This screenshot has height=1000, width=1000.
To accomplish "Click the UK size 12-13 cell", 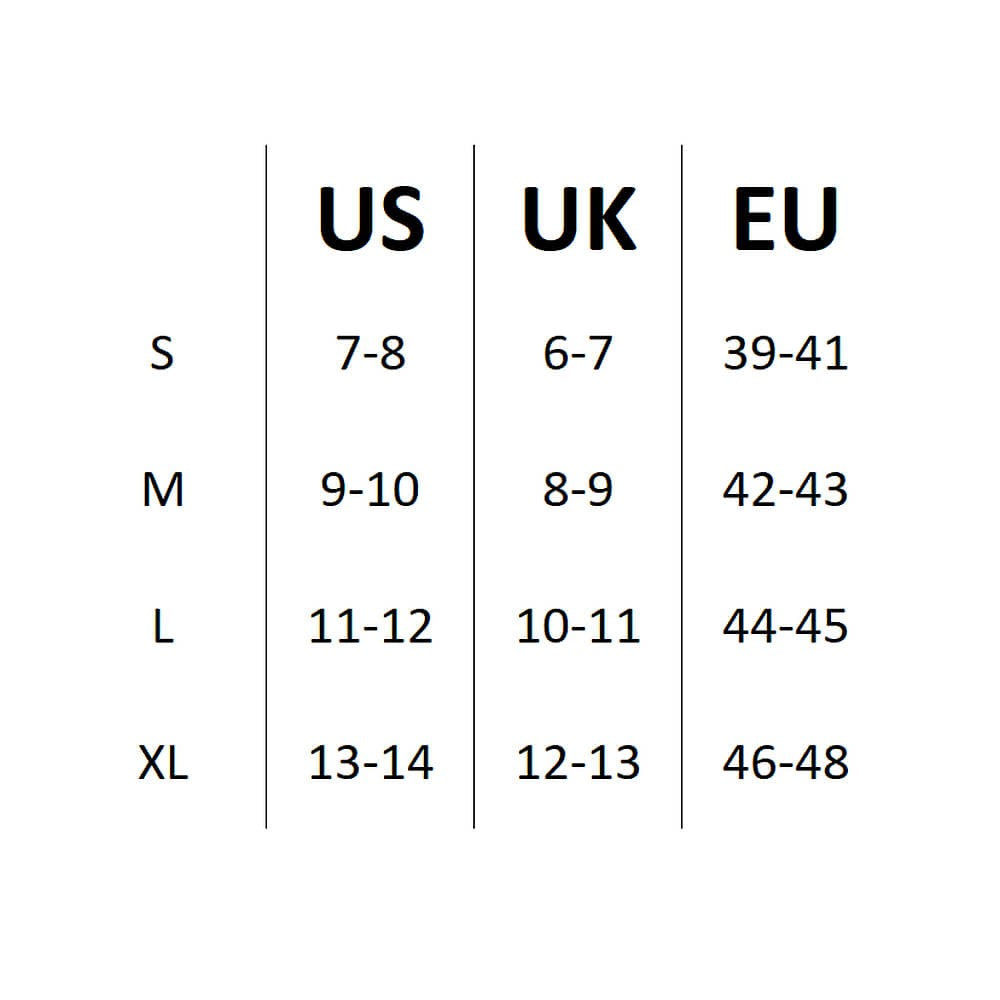I will point(578,764).
